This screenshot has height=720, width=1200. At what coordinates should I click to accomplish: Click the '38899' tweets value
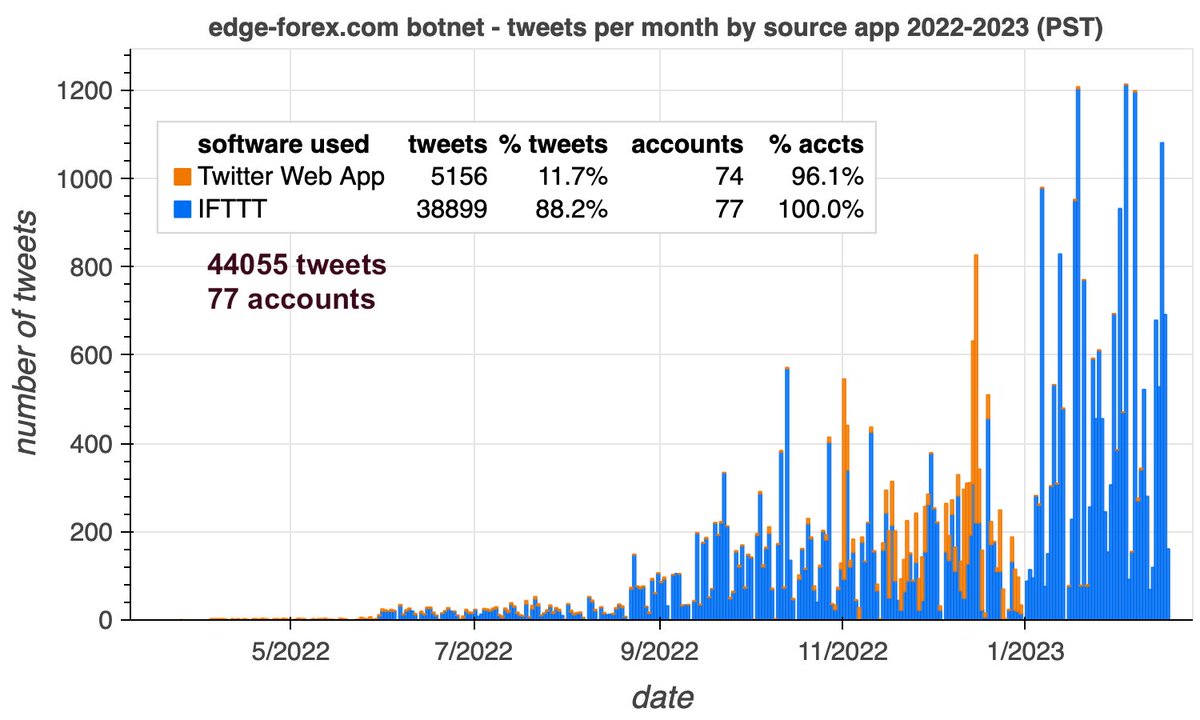[x=453, y=208]
